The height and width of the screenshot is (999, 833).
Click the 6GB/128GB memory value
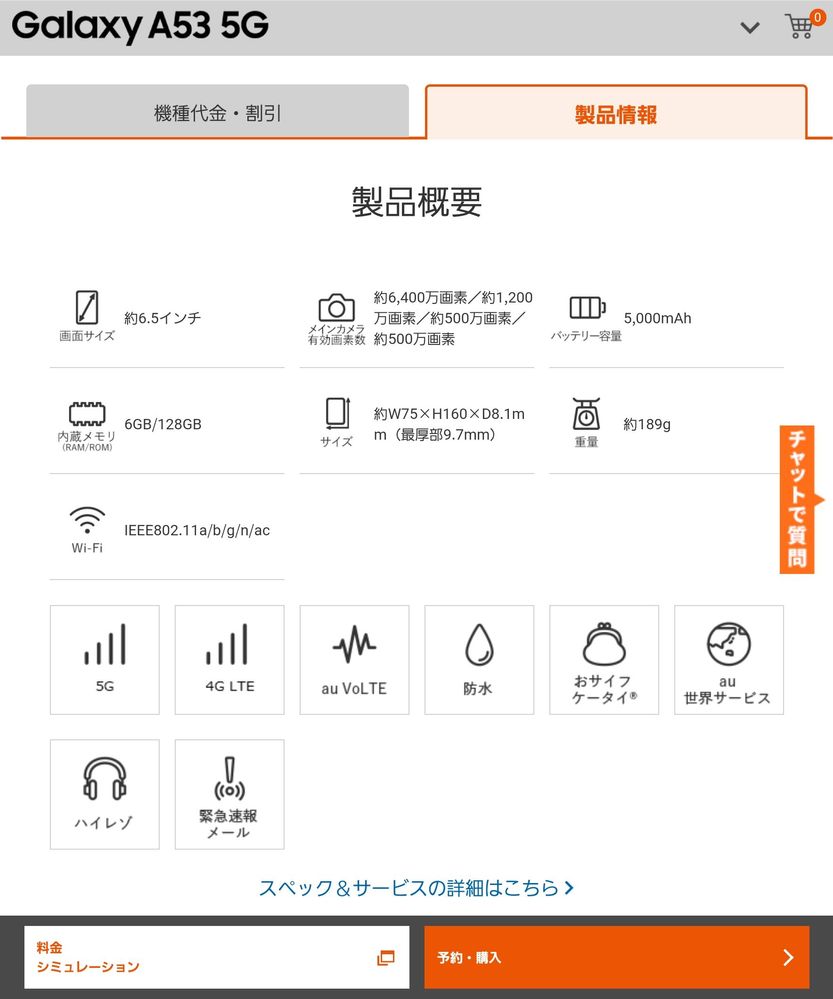pos(163,424)
